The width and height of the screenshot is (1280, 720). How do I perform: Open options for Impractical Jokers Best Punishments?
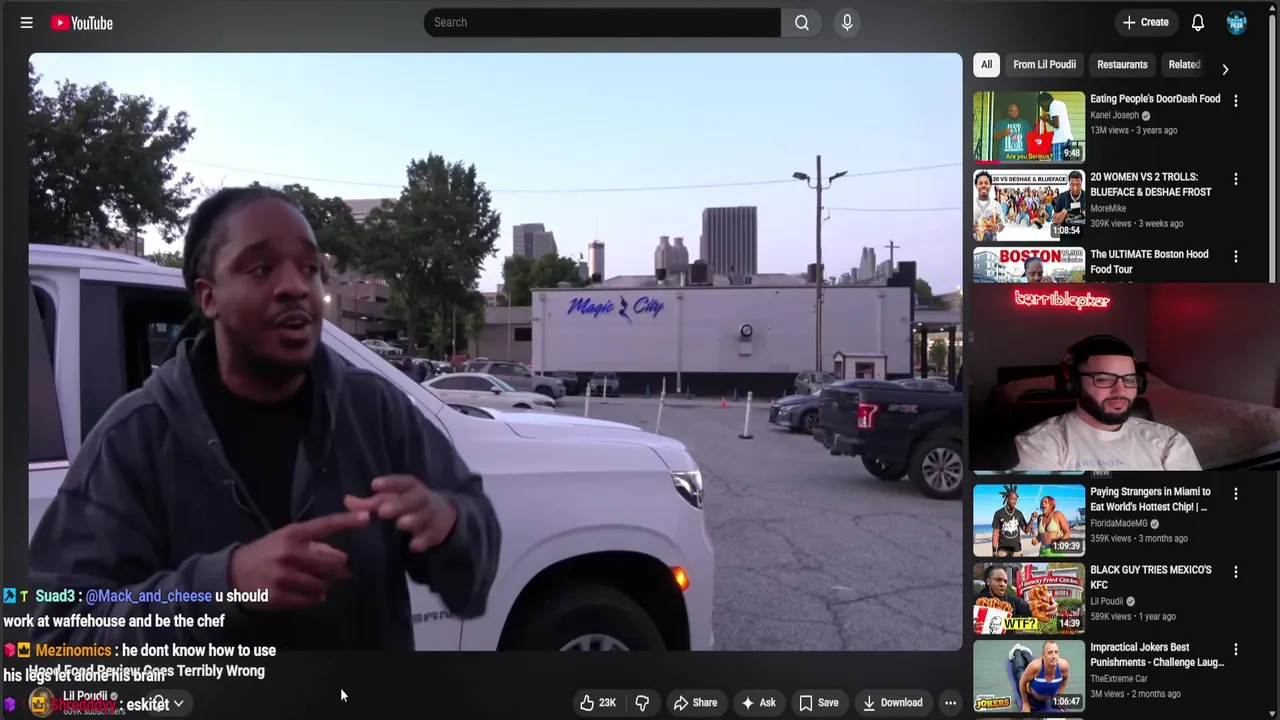pyautogui.click(x=1236, y=650)
